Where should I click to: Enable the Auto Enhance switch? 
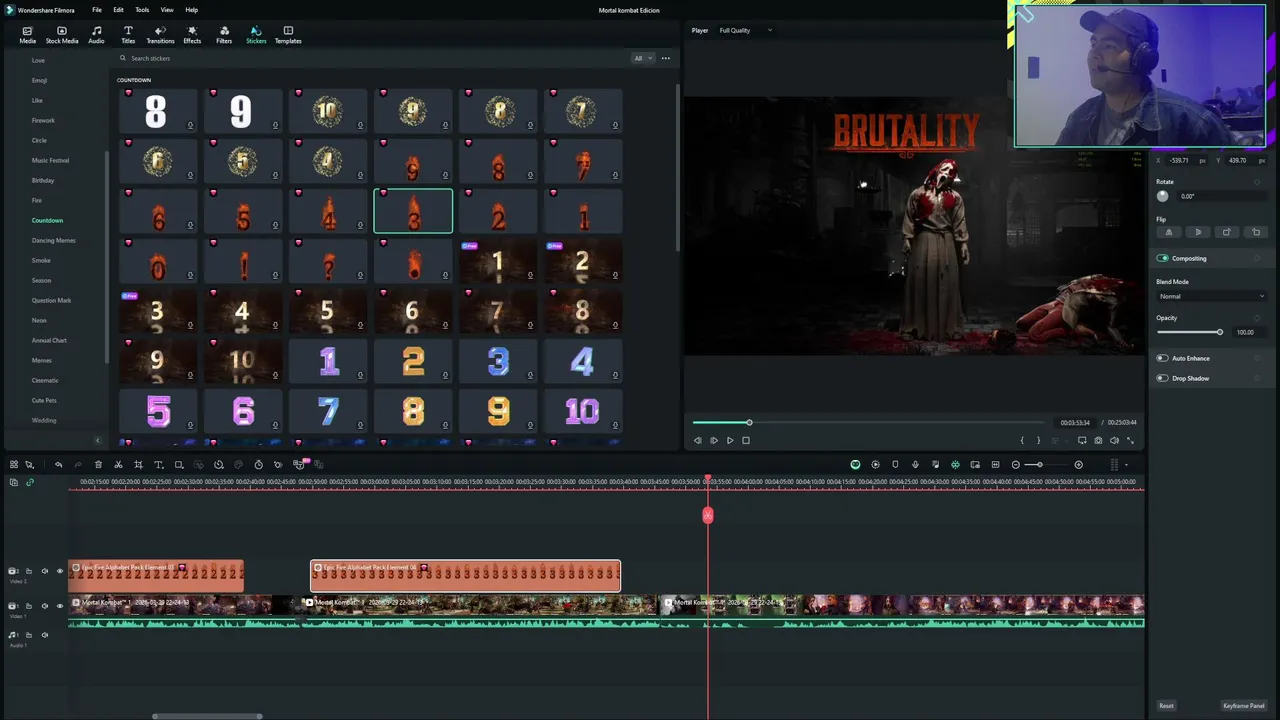pos(1162,358)
